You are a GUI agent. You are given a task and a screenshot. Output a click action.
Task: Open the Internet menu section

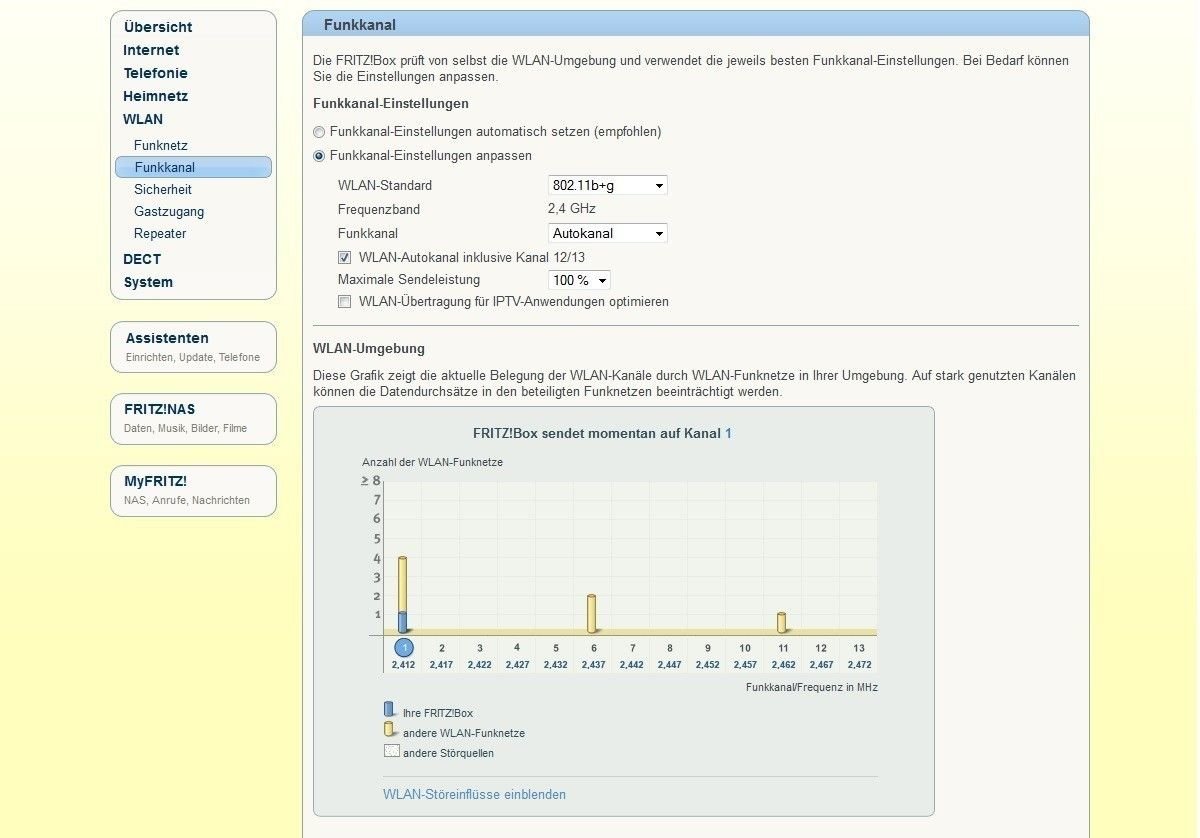[151, 50]
